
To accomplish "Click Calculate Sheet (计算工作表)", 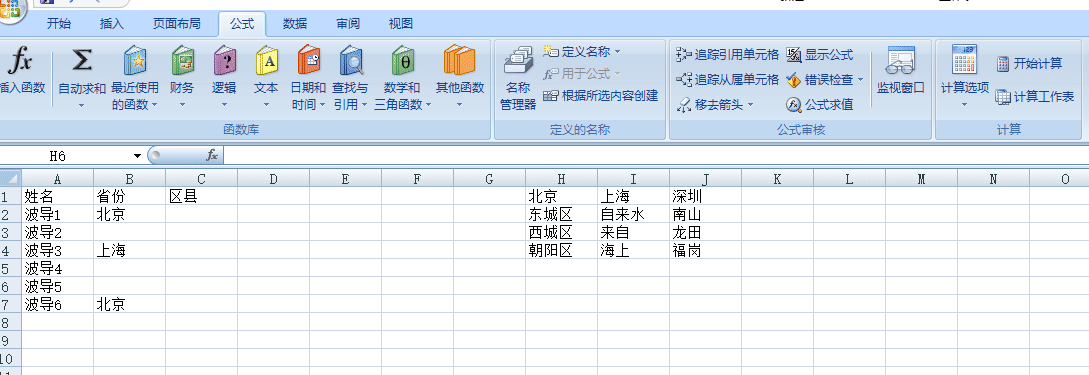I will click(1035, 97).
